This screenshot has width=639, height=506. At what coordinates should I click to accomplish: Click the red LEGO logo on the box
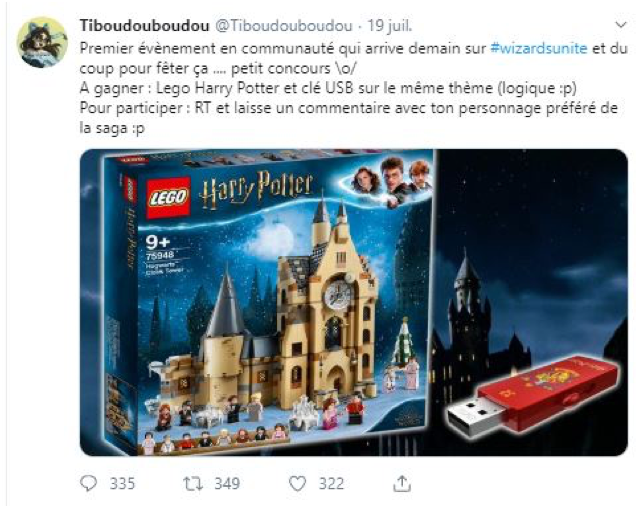coord(168,198)
